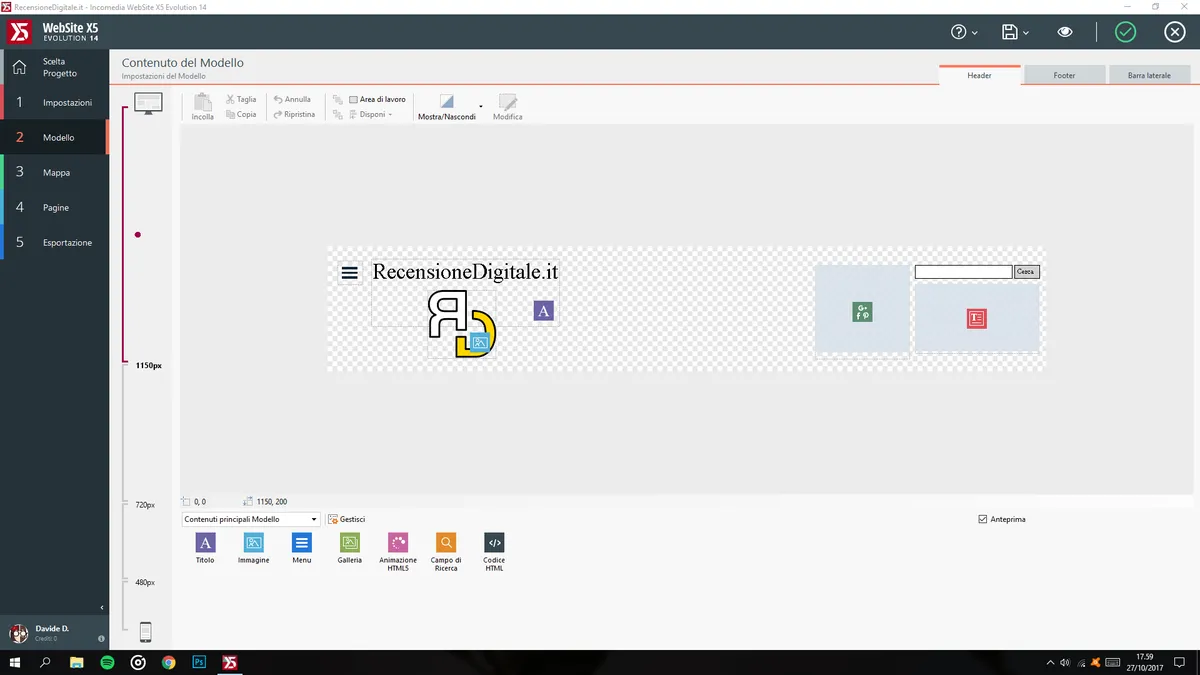Go to step 1 Impostazioni
Image resolution: width=1200 pixels, height=675 pixels.
point(55,103)
